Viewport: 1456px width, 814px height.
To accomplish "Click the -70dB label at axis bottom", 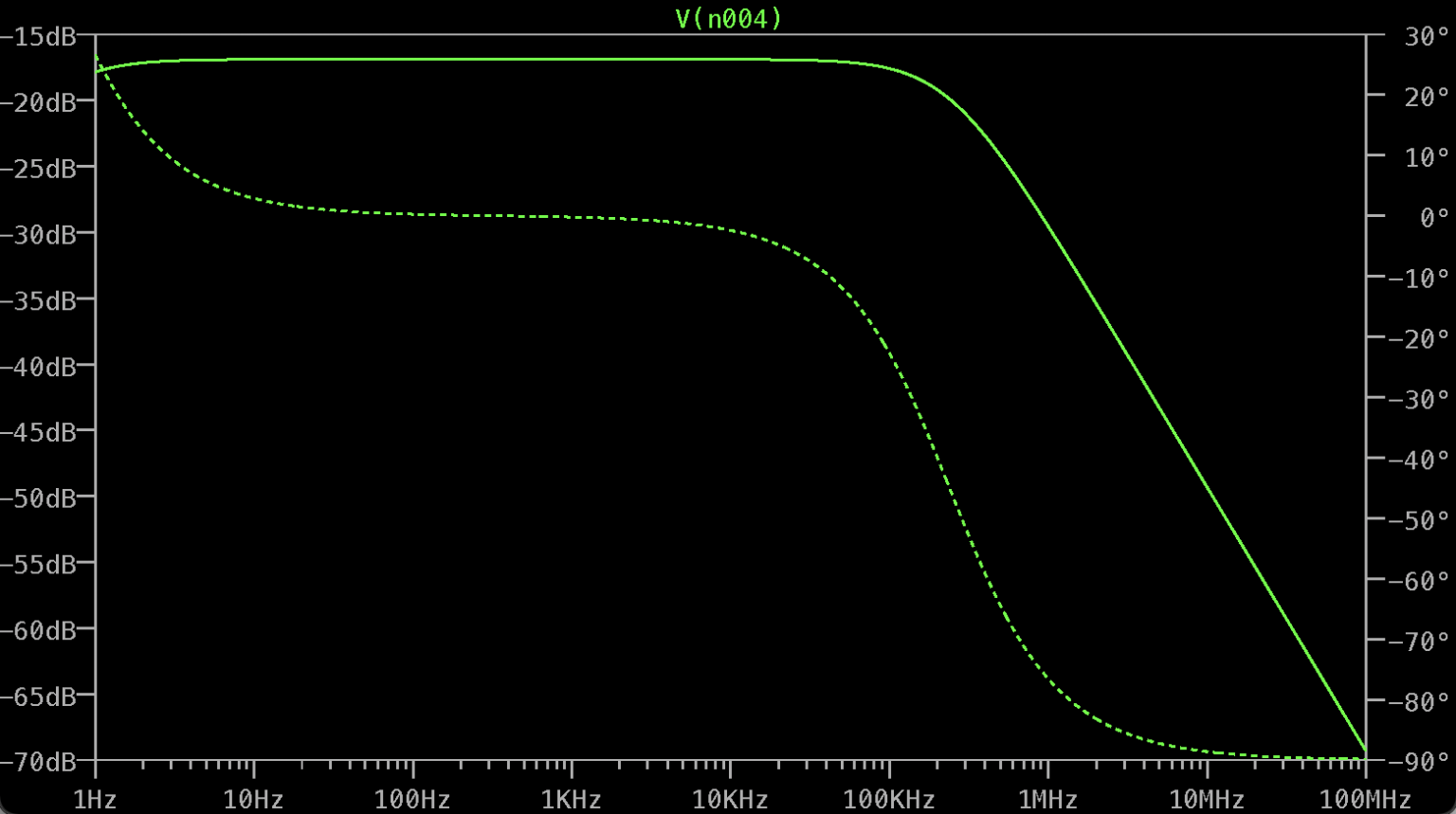I will [38, 762].
